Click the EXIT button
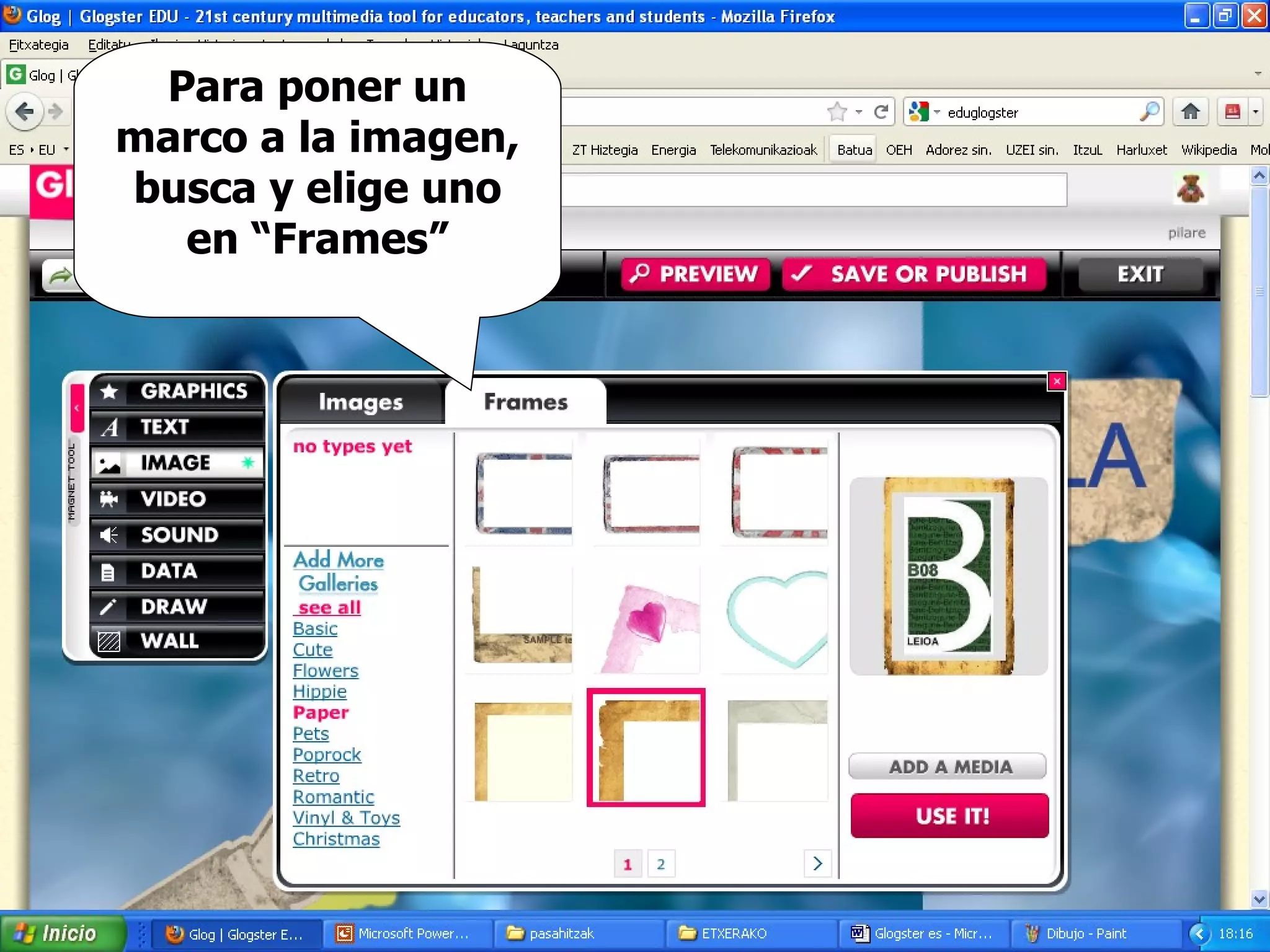Screen dimensions: 1270x952 click(1140, 274)
